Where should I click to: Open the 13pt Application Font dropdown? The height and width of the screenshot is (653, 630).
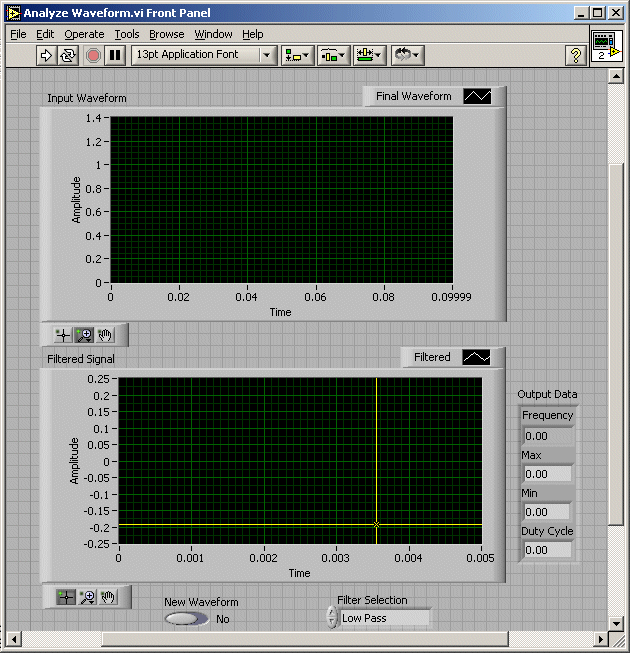coord(205,55)
